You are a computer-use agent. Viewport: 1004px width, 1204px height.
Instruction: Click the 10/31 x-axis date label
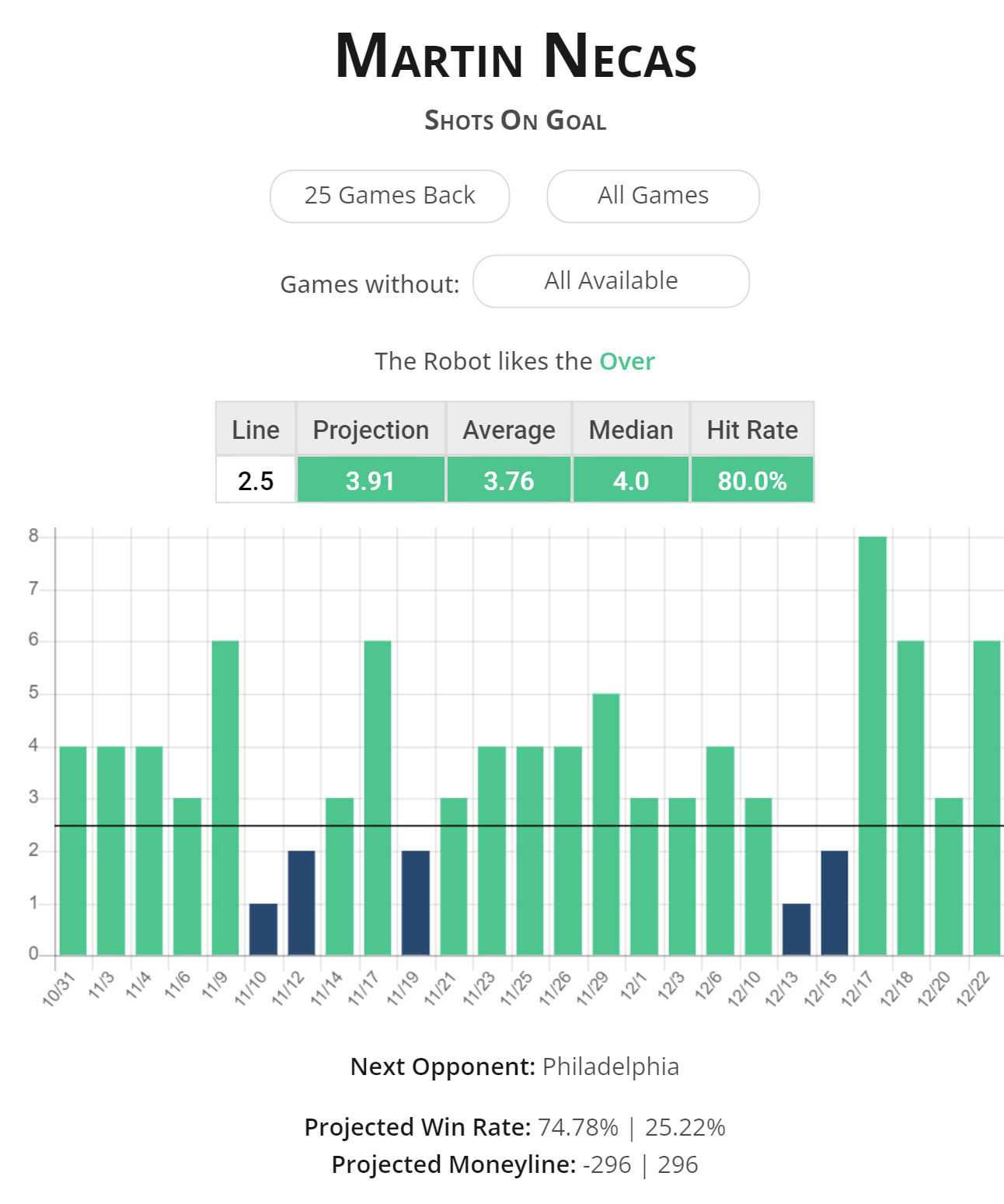click(58, 989)
